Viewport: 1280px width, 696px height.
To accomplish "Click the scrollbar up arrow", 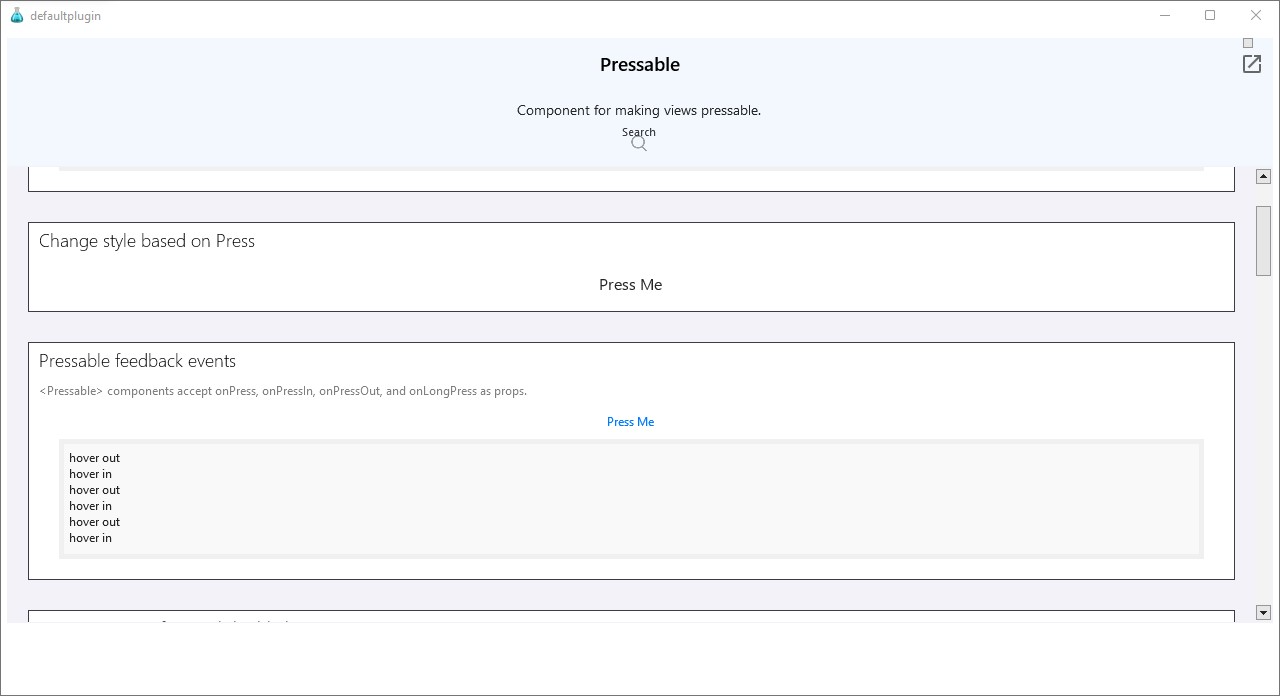I will click(x=1263, y=176).
